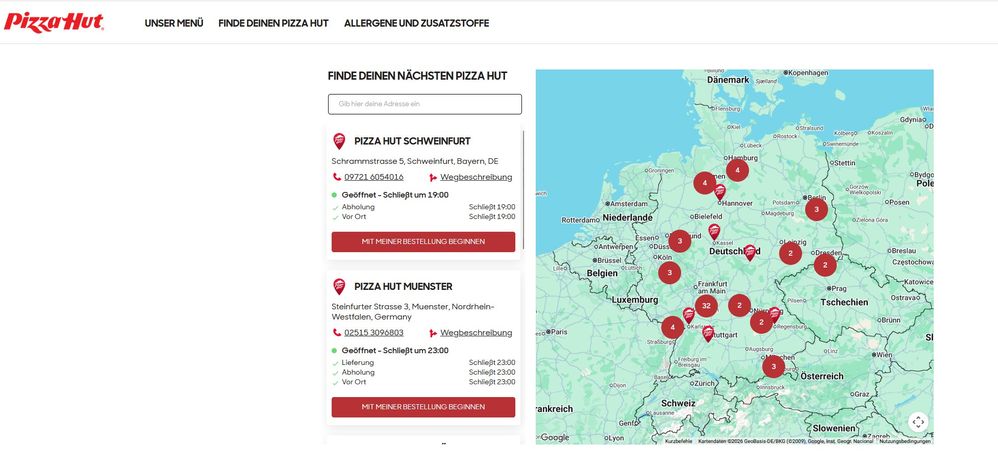Click 'Geöffnet - Schließt um 19:00' status
Image resolution: width=998 pixels, height=464 pixels.
[x=395, y=195]
